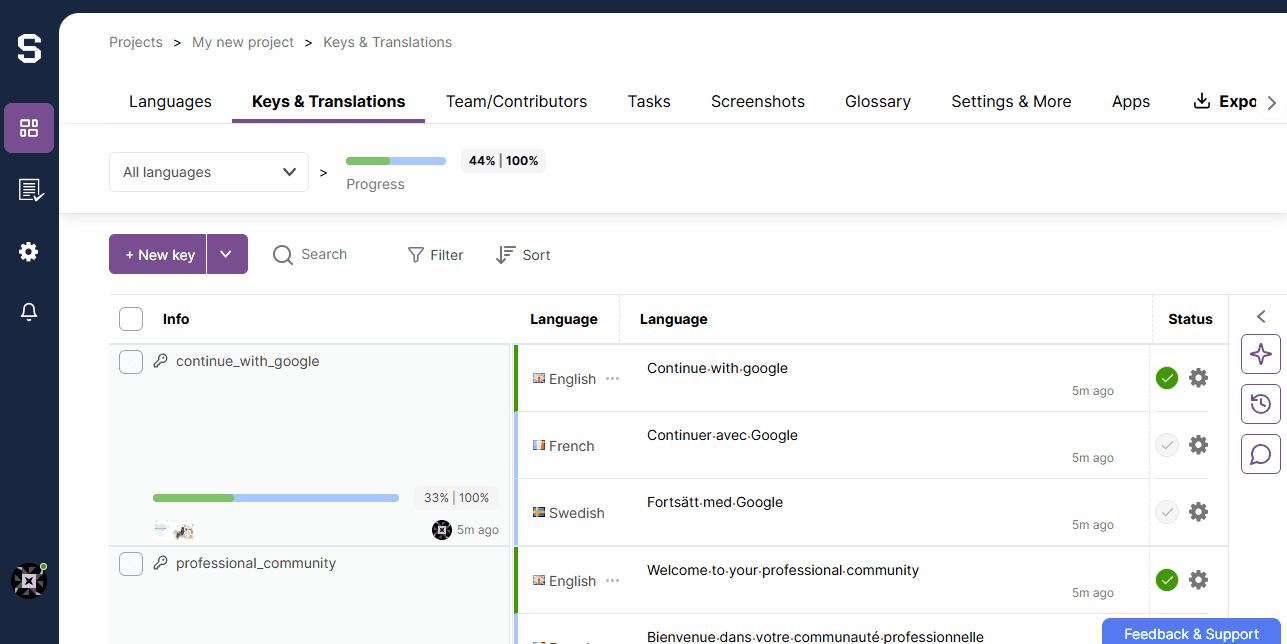
Task: Select the professional_community key checkbox
Action: pyautogui.click(x=131, y=564)
